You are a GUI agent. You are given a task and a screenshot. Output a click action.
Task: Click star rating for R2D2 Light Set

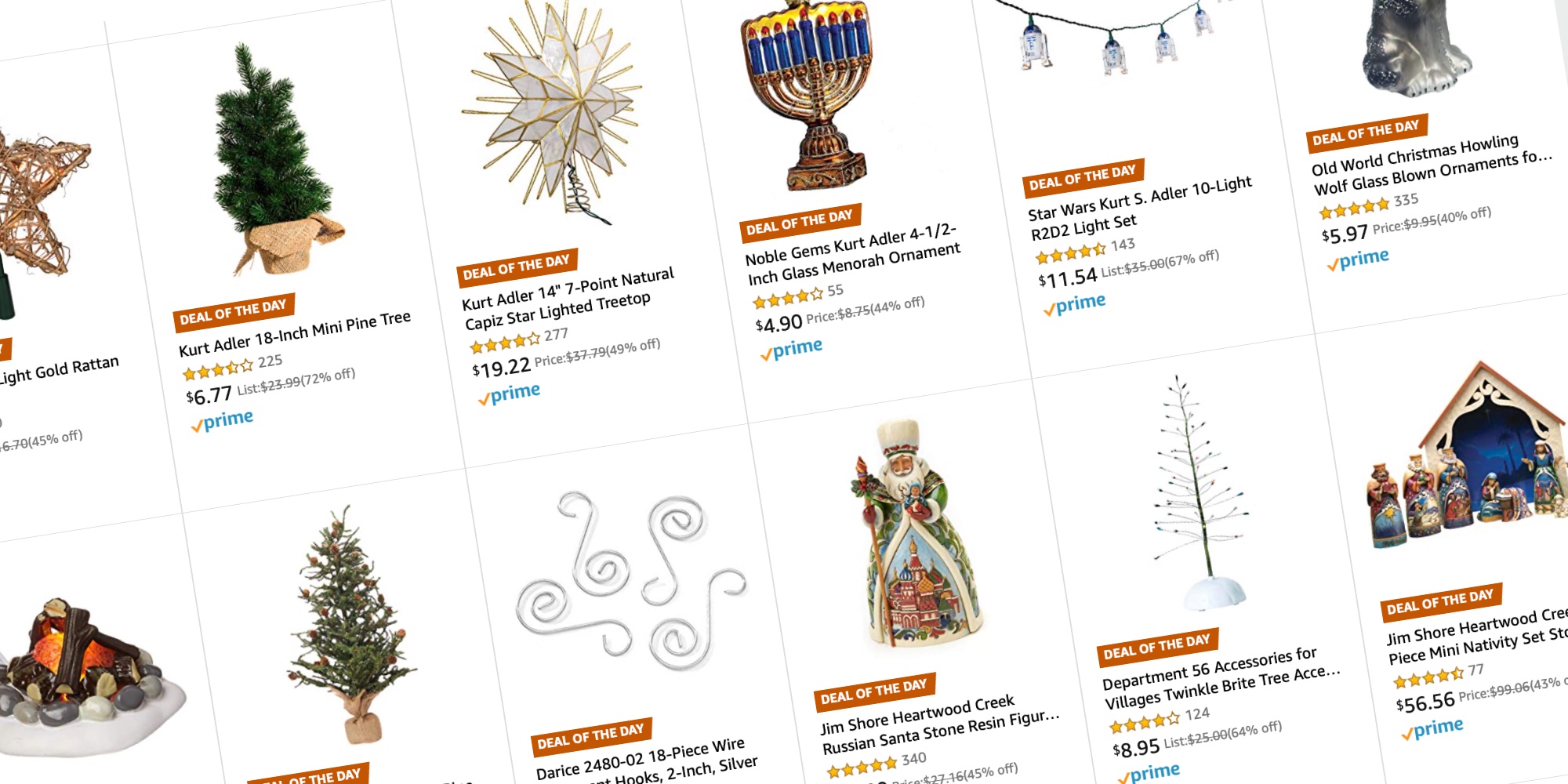(1070, 253)
